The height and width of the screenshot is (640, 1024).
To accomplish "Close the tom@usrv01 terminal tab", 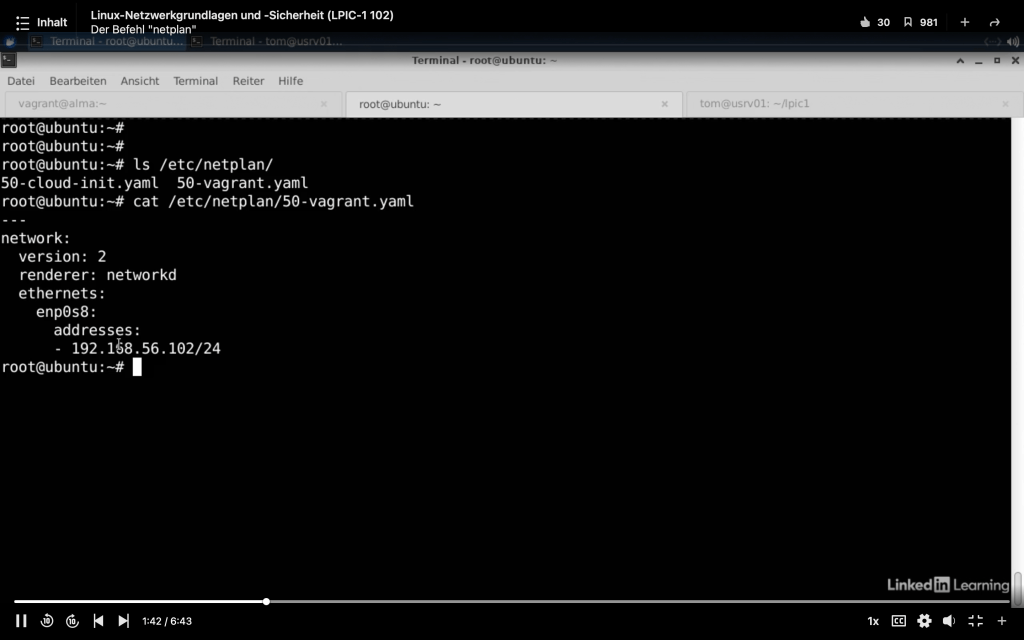I will tap(1005, 104).
